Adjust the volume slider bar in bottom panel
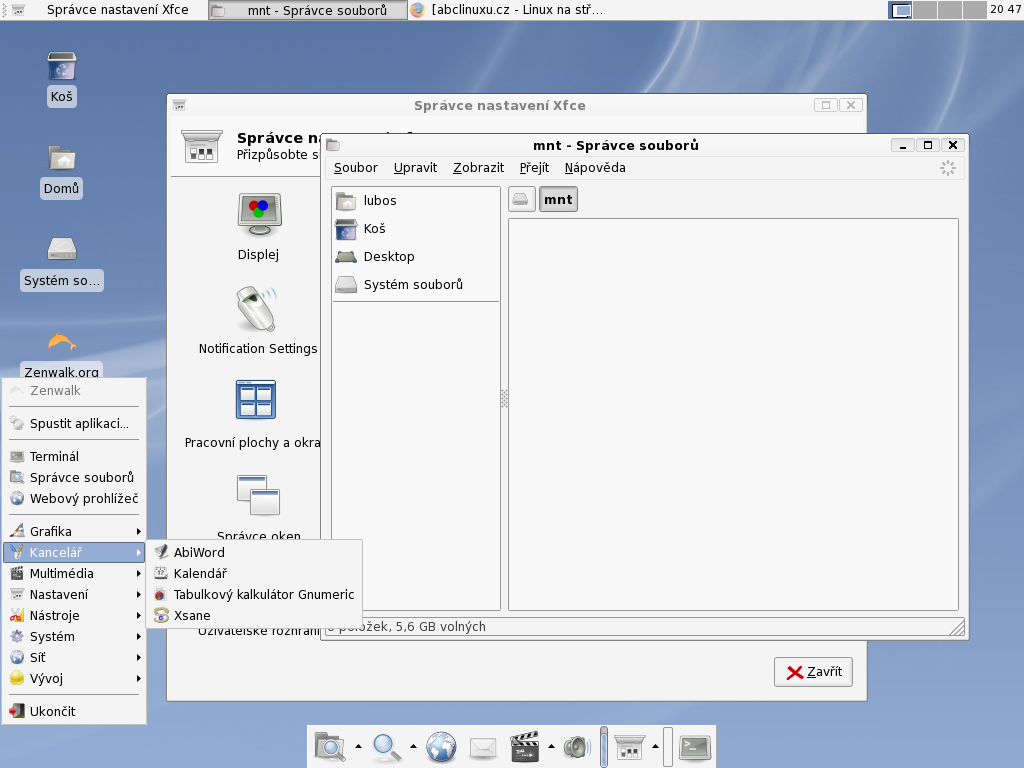 603,746
